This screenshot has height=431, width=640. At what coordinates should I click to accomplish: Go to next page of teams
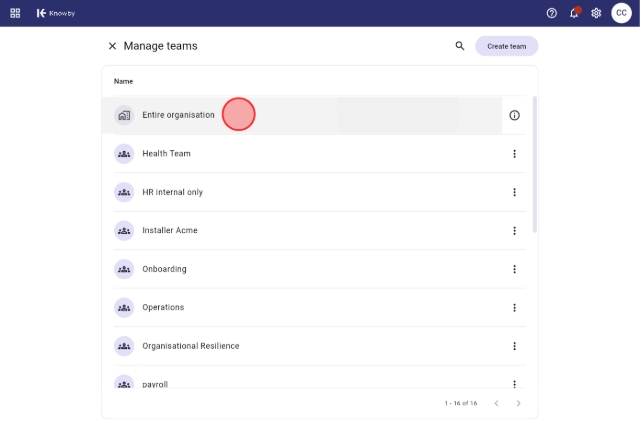click(x=518, y=403)
